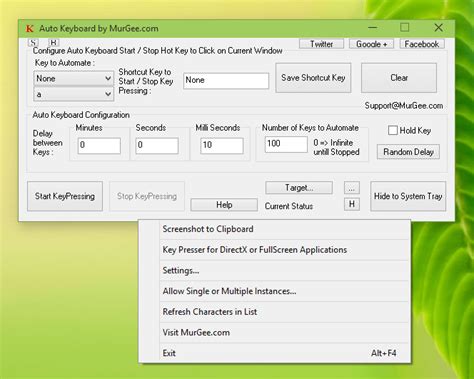Click the Current Status label
474x379 pixels.
[x=289, y=206]
